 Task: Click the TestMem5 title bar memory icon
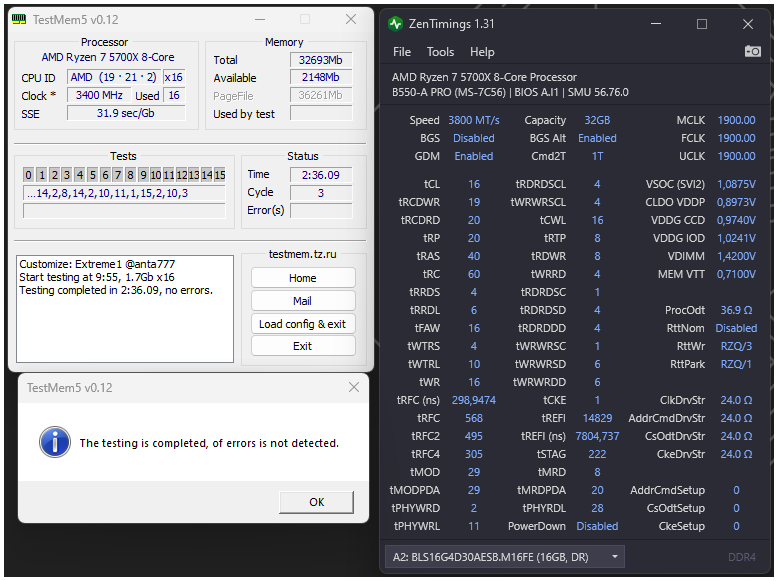[x=18, y=19]
